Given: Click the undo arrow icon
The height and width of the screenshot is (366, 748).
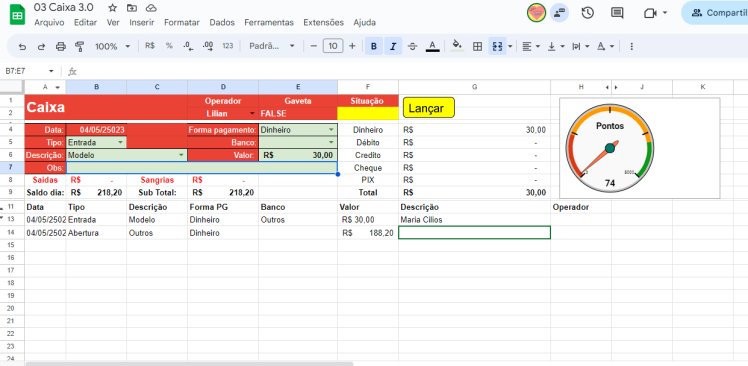Looking at the screenshot, I should pyautogui.click(x=22, y=46).
